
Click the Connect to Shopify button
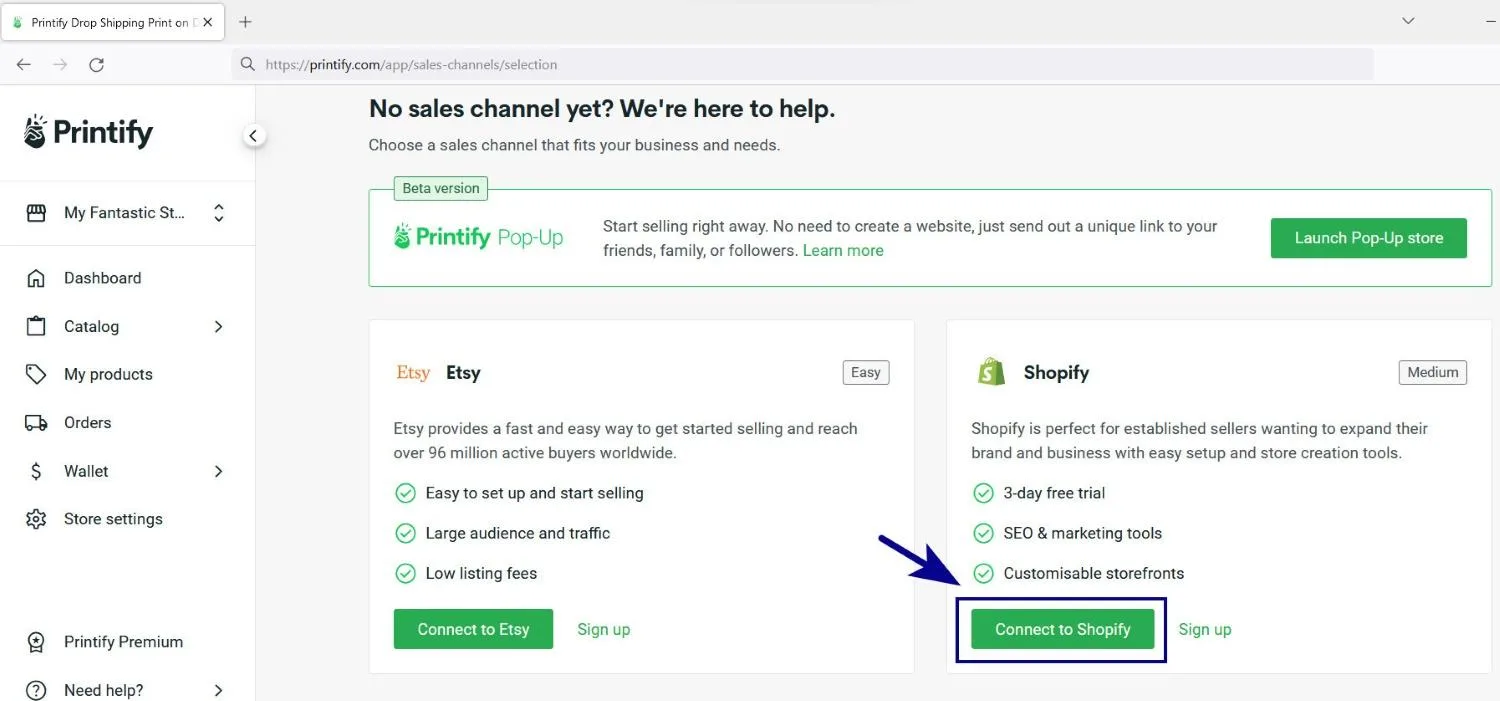pyautogui.click(x=1062, y=629)
